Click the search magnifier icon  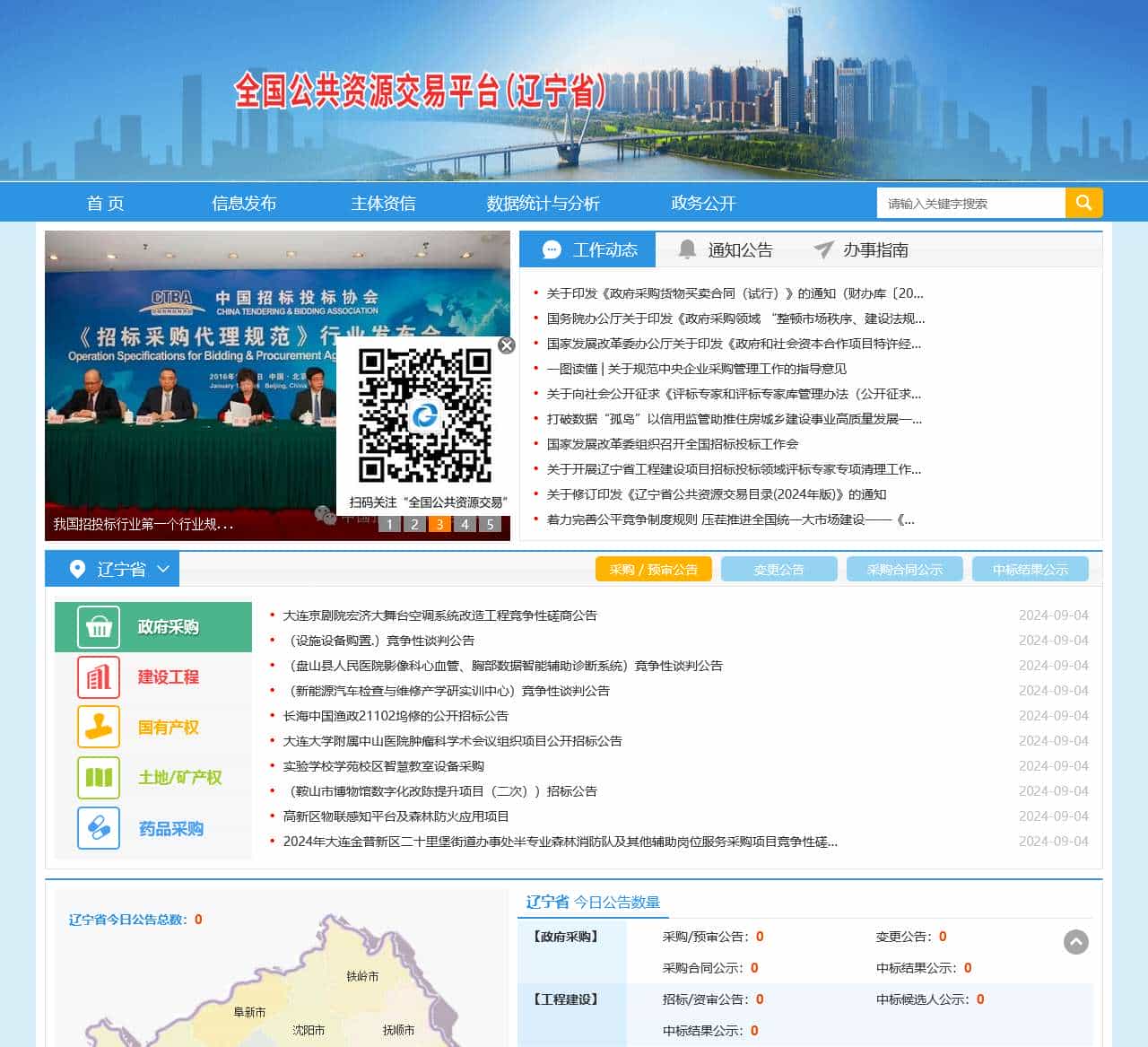click(1083, 203)
